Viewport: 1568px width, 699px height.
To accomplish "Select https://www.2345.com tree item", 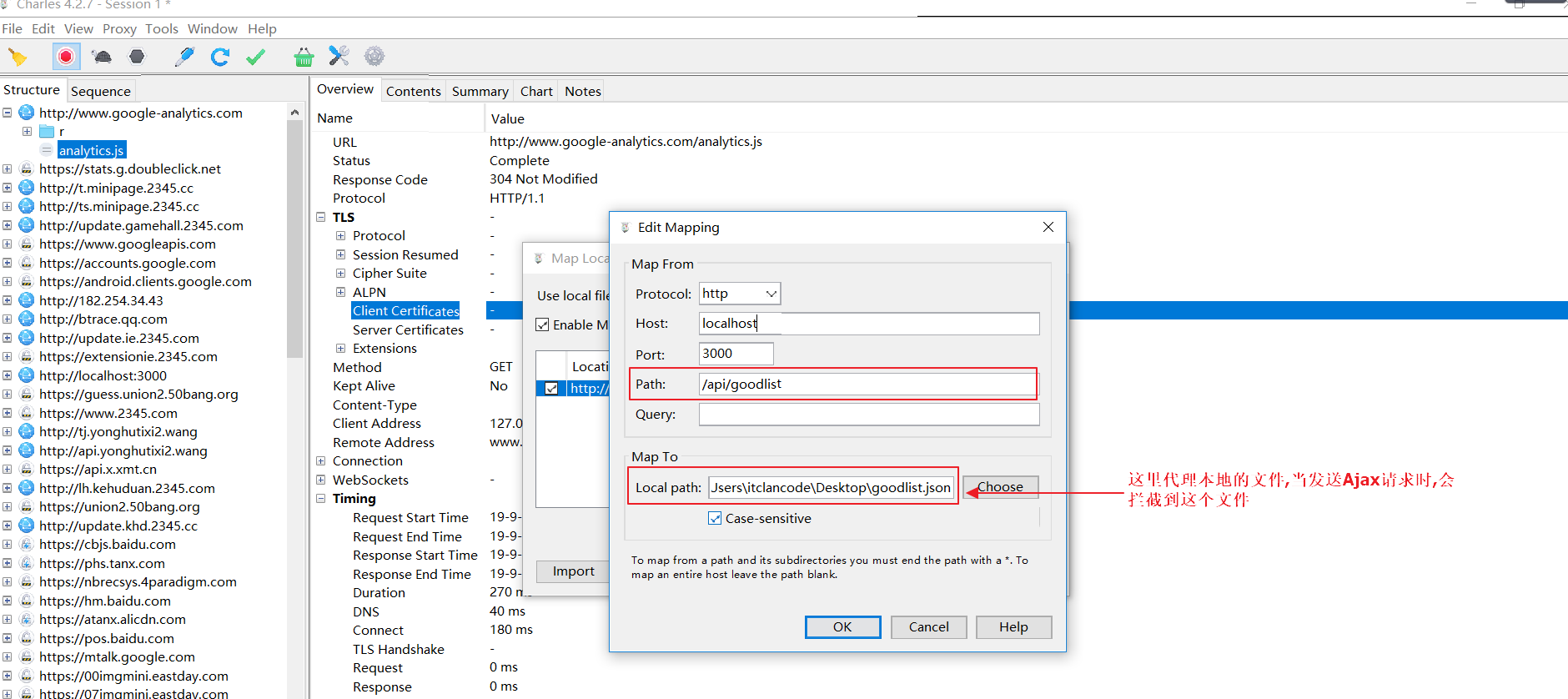I will point(108,413).
